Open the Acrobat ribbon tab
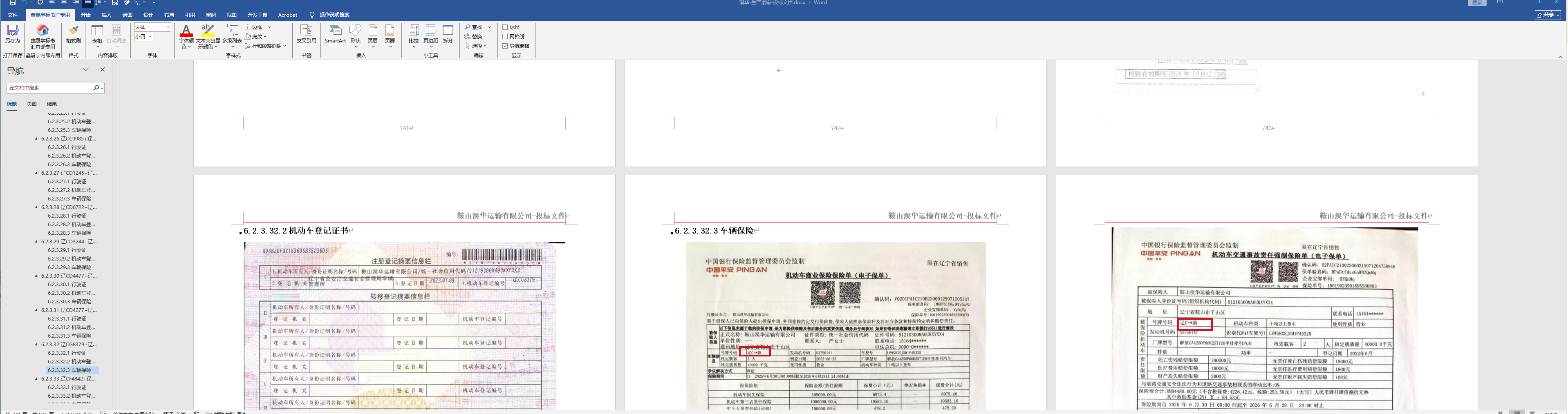Image resolution: width=1568 pixels, height=414 pixels. (288, 15)
